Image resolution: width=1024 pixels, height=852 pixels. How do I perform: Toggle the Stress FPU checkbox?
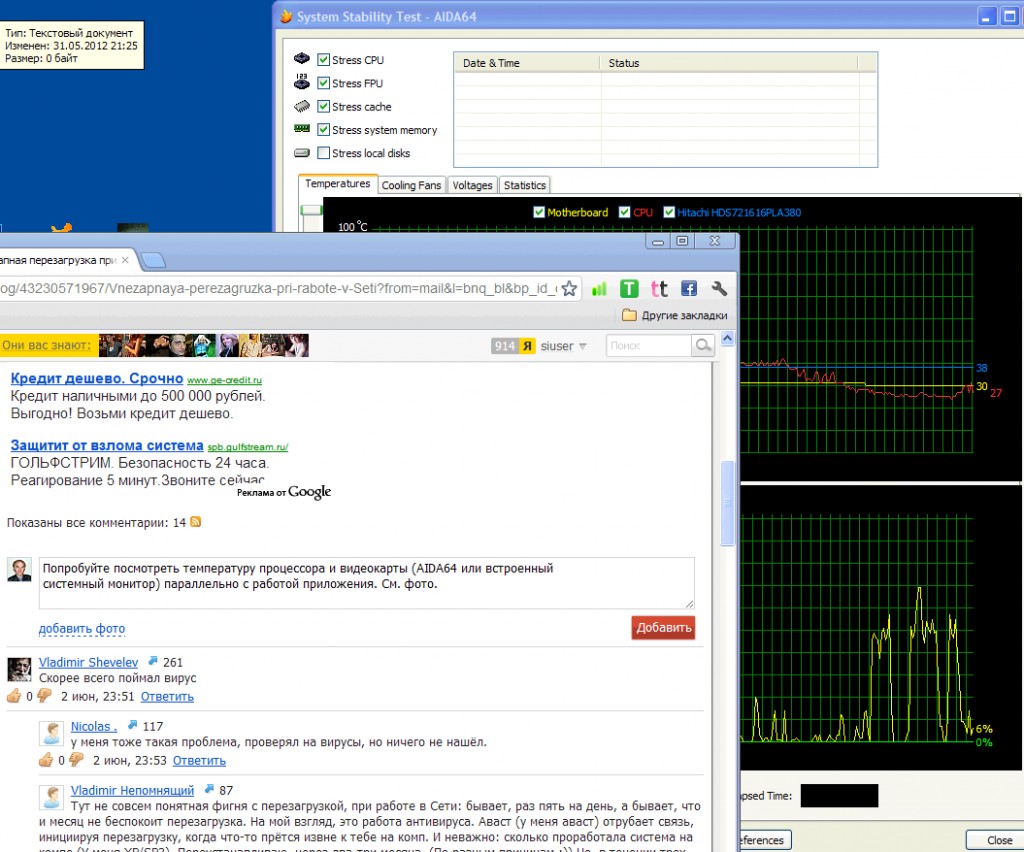point(323,83)
